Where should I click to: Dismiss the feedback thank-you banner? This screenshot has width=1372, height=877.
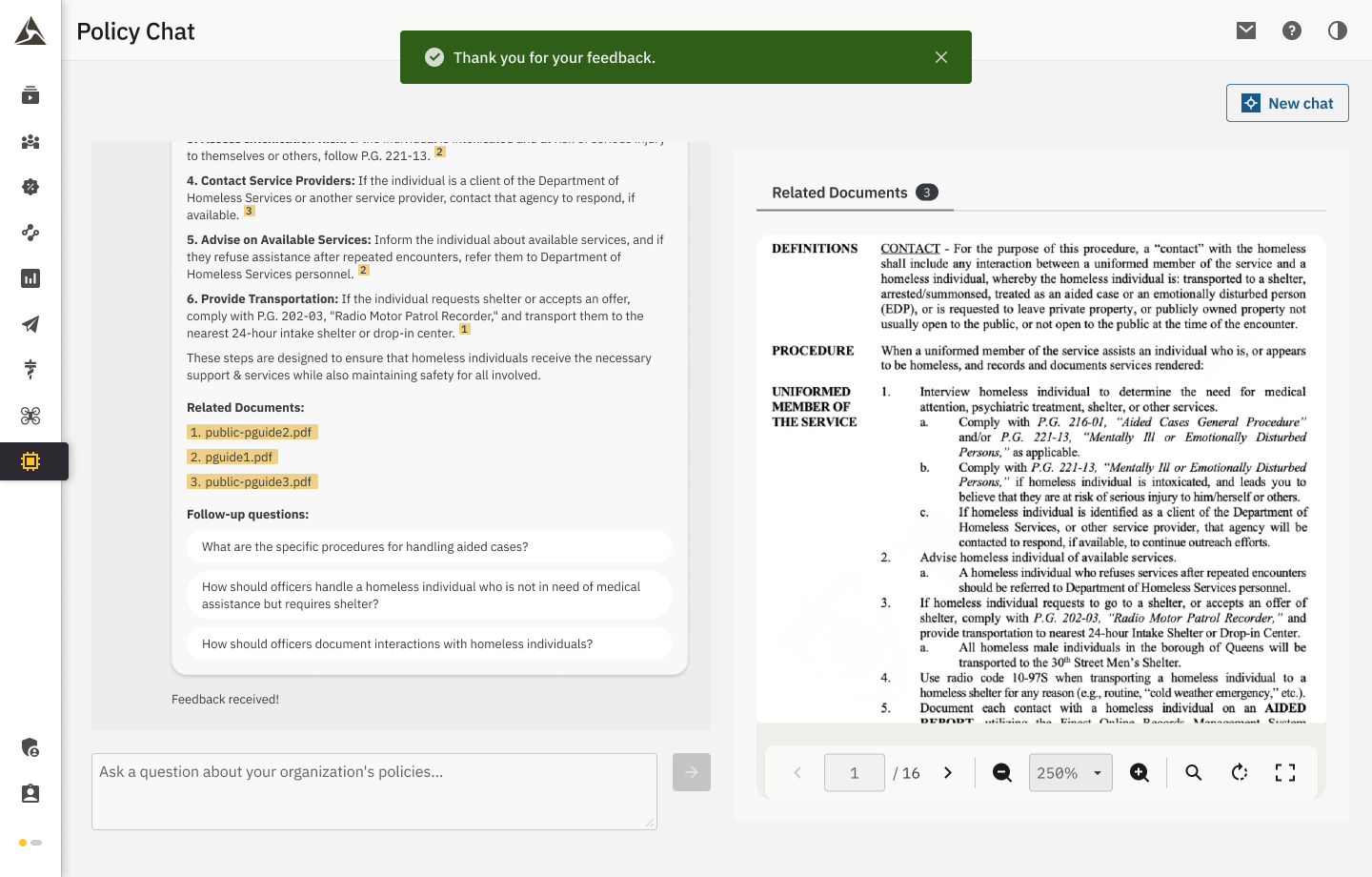941,56
